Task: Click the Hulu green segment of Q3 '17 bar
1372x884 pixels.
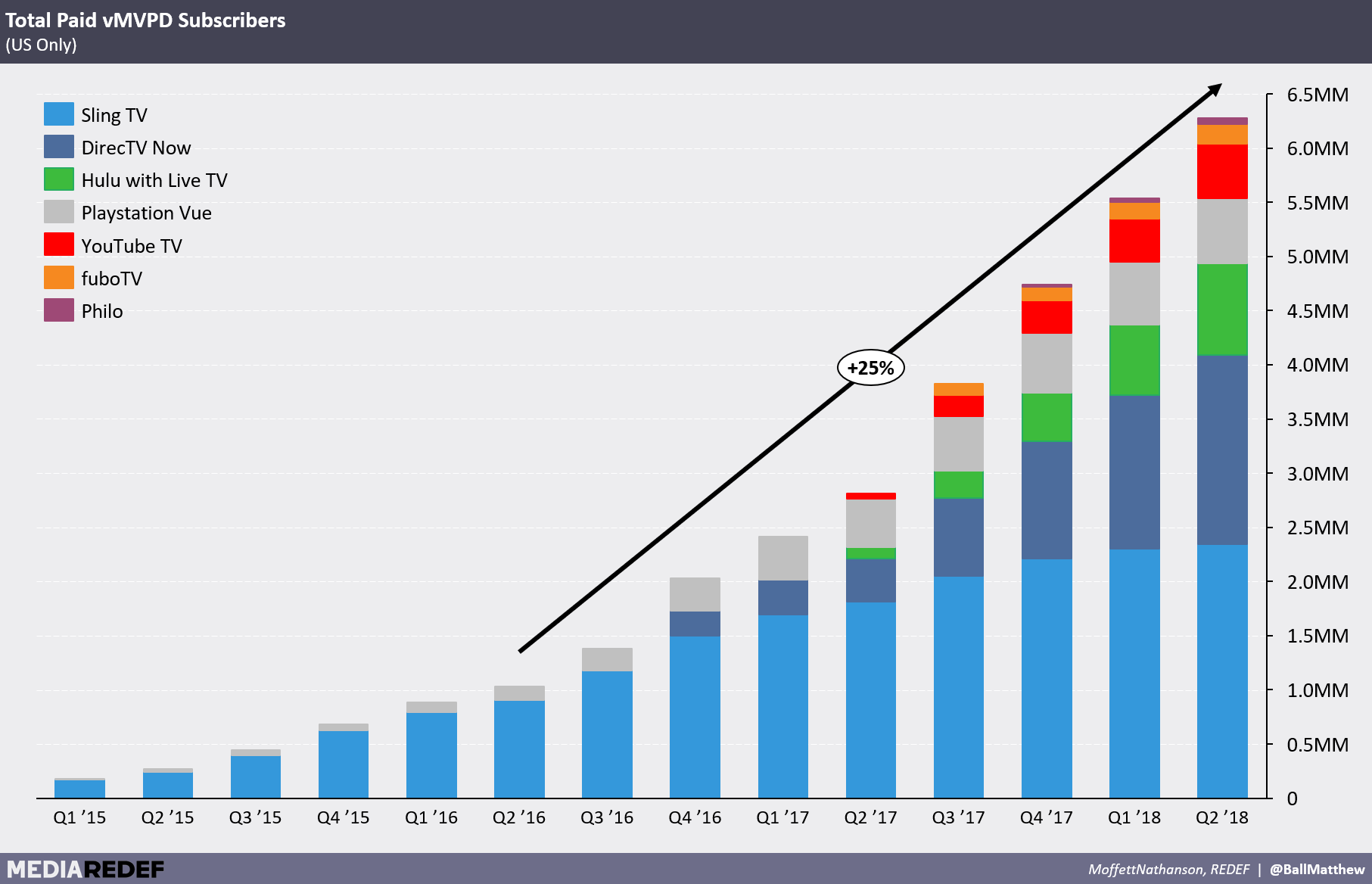Action: pos(959,485)
